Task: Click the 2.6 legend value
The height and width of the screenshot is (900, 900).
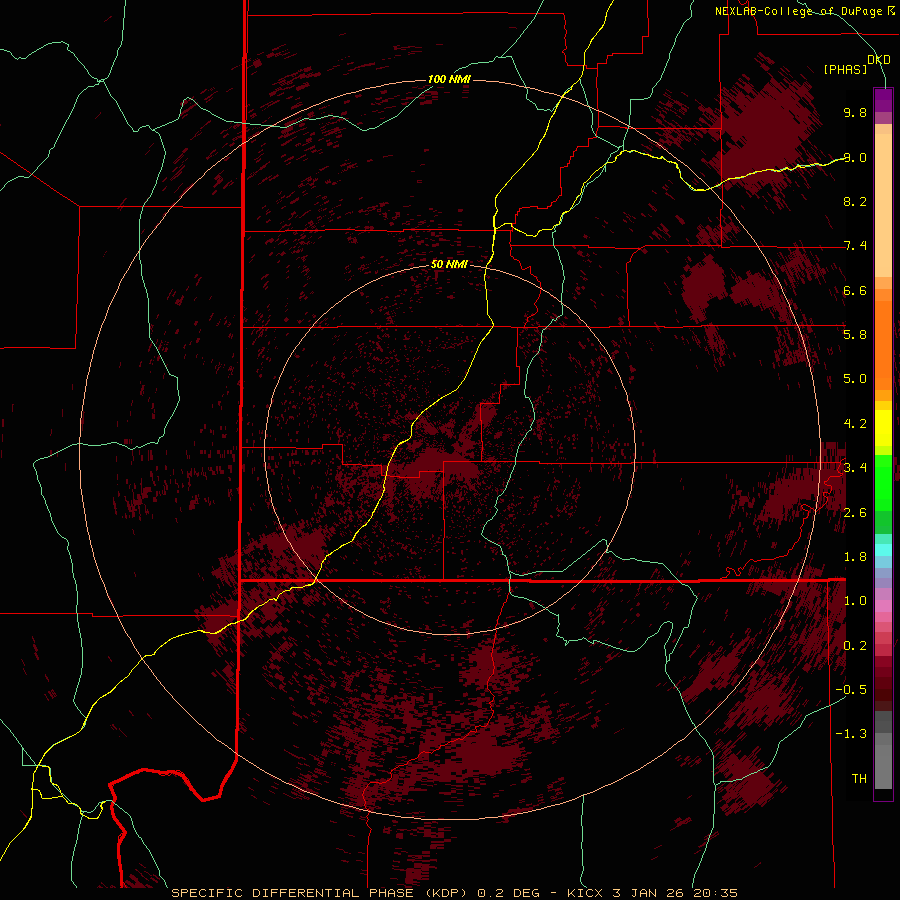Action: [x=855, y=512]
